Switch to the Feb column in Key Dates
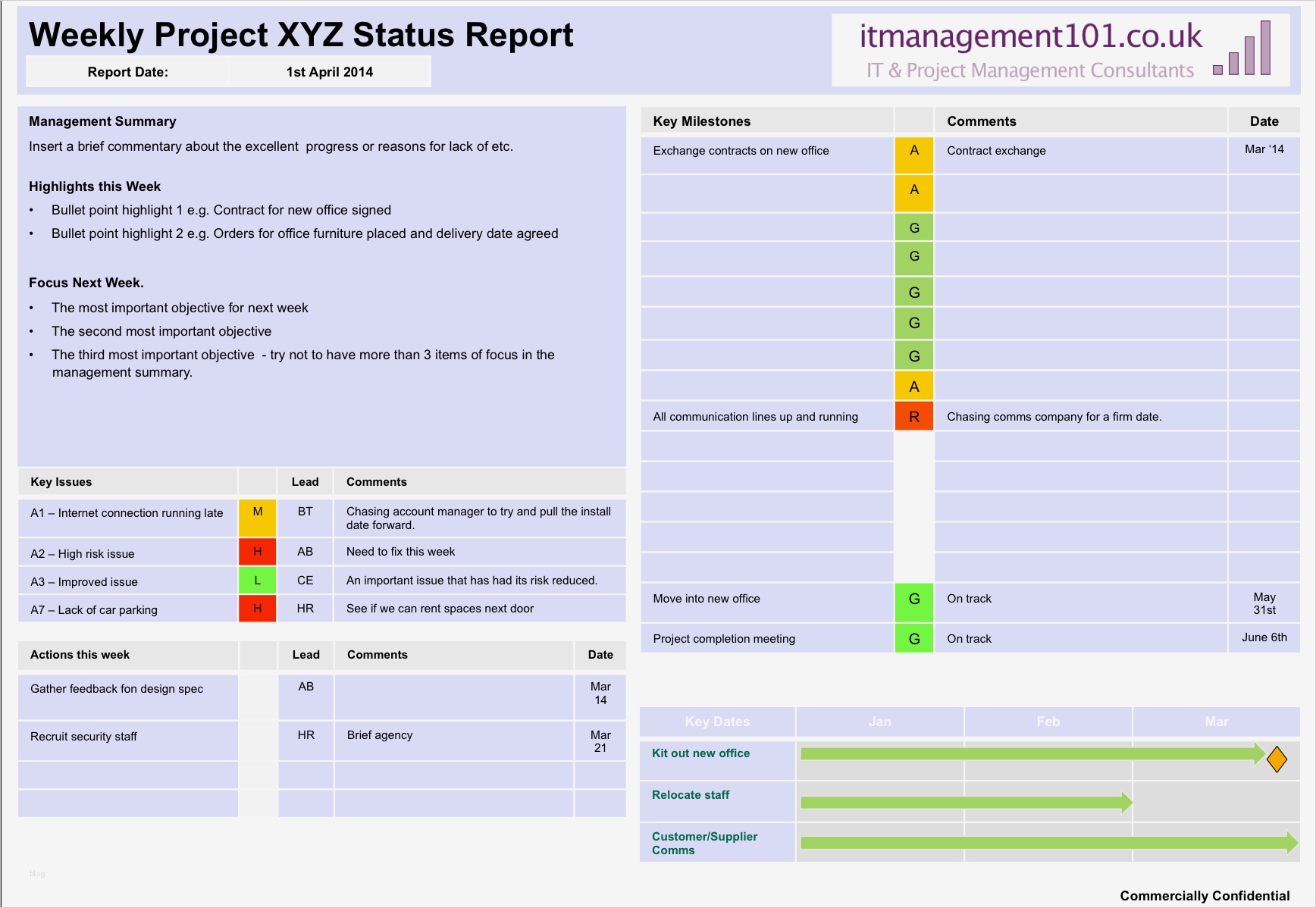This screenshot has height=908, width=1316. click(1048, 722)
